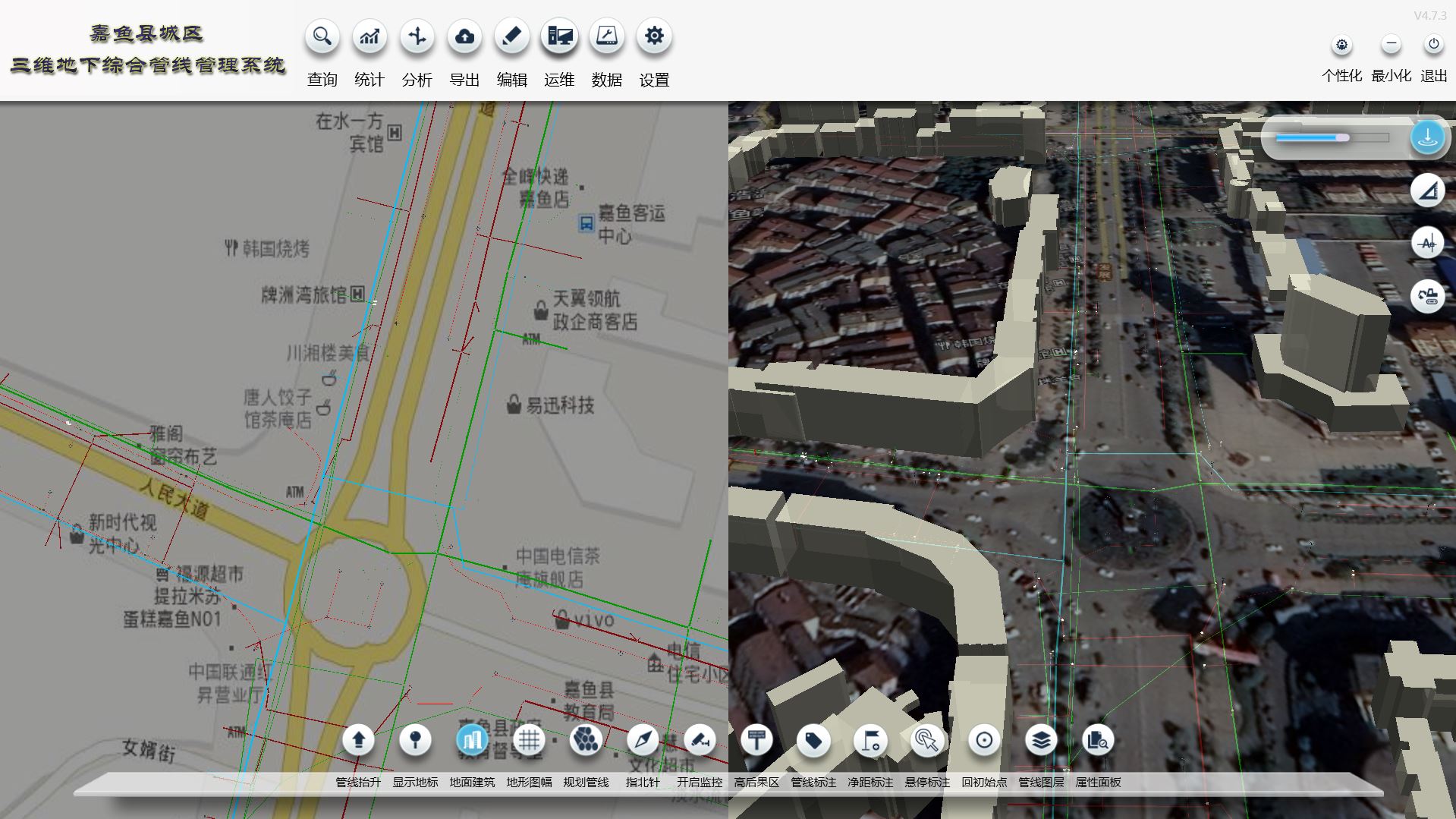Click the 查询 menu label
The height and width of the screenshot is (819, 1456).
pyautogui.click(x=322, y=80)
